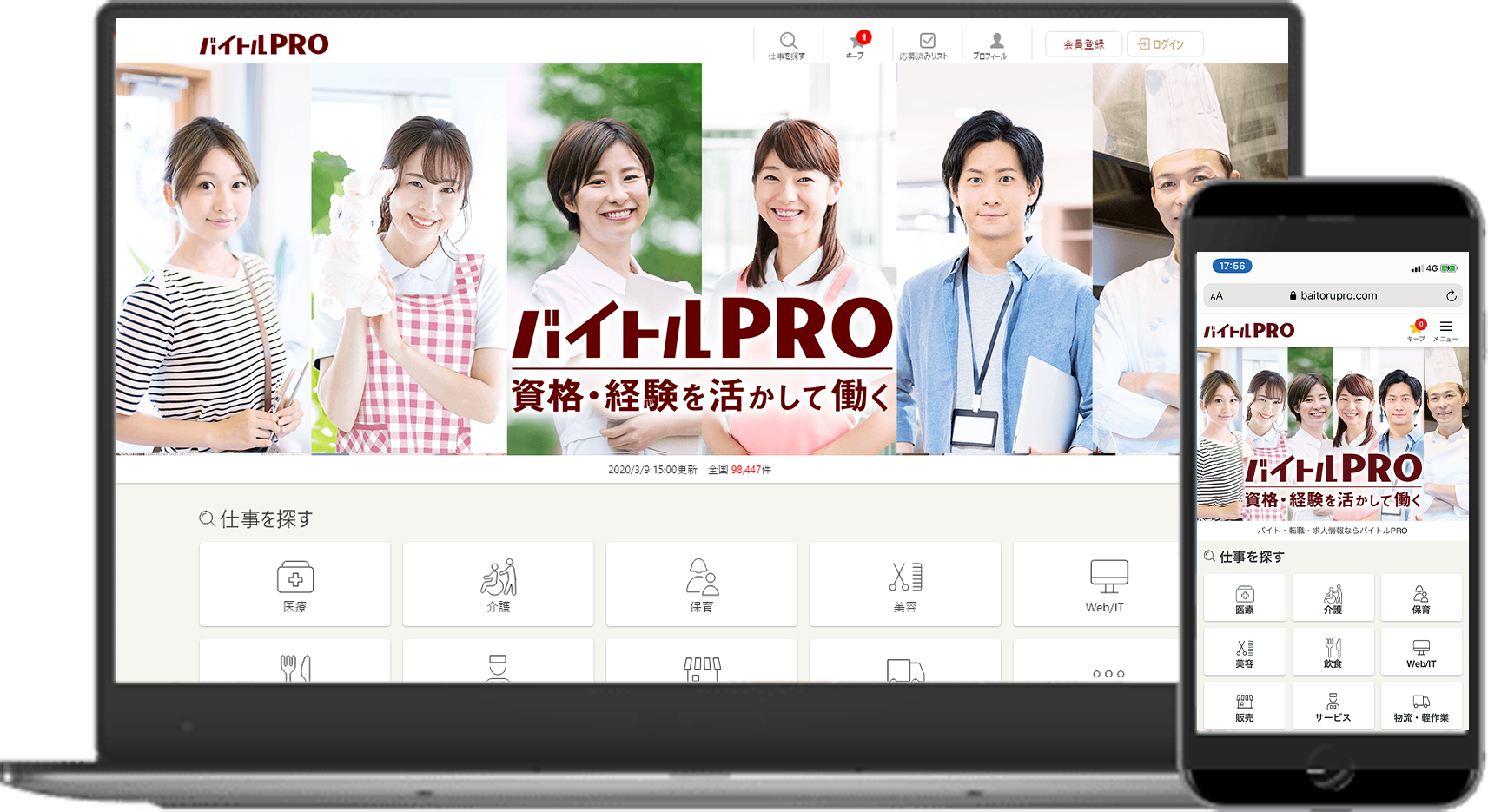
Task: Tap the バイト・転職・求人情報ならバイトルPRO text on phone
Action: (1333, 530)
